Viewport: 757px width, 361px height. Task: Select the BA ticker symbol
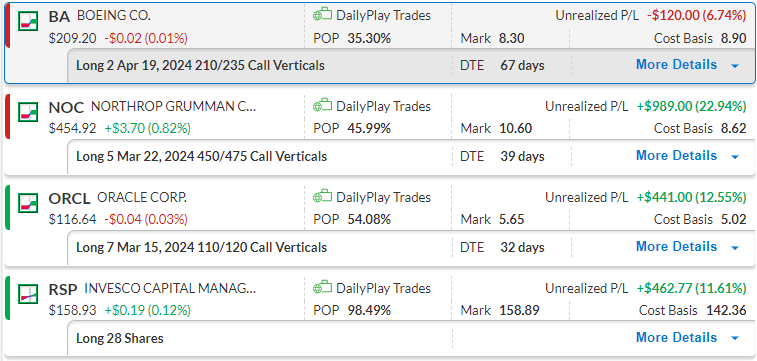[59, 16]
